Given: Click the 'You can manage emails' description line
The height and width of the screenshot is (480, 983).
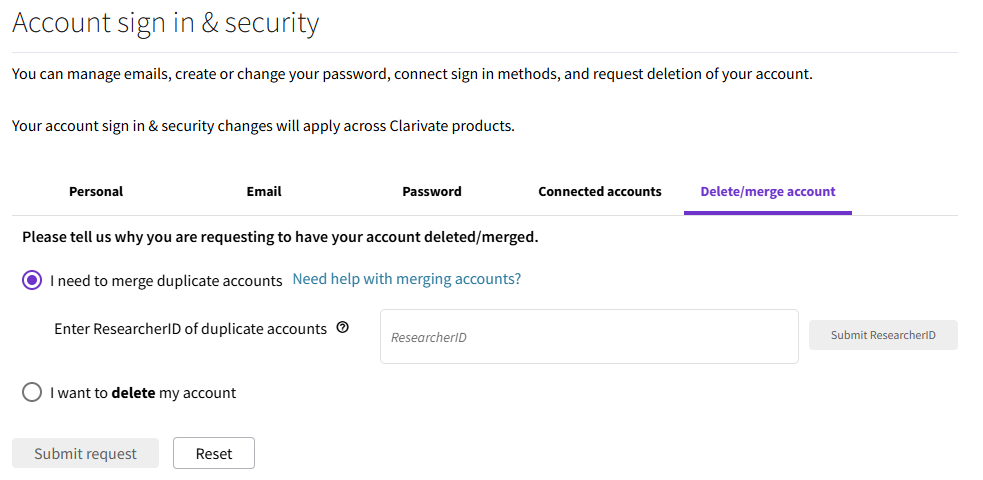Looking at the screenshot, I should click(x=412, y=74).
